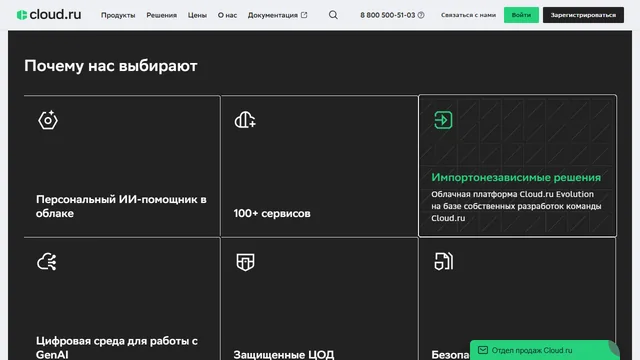The height and width of the screenshot is (360, 640).
Task: Click Связаться с нами
Action: 468,15
